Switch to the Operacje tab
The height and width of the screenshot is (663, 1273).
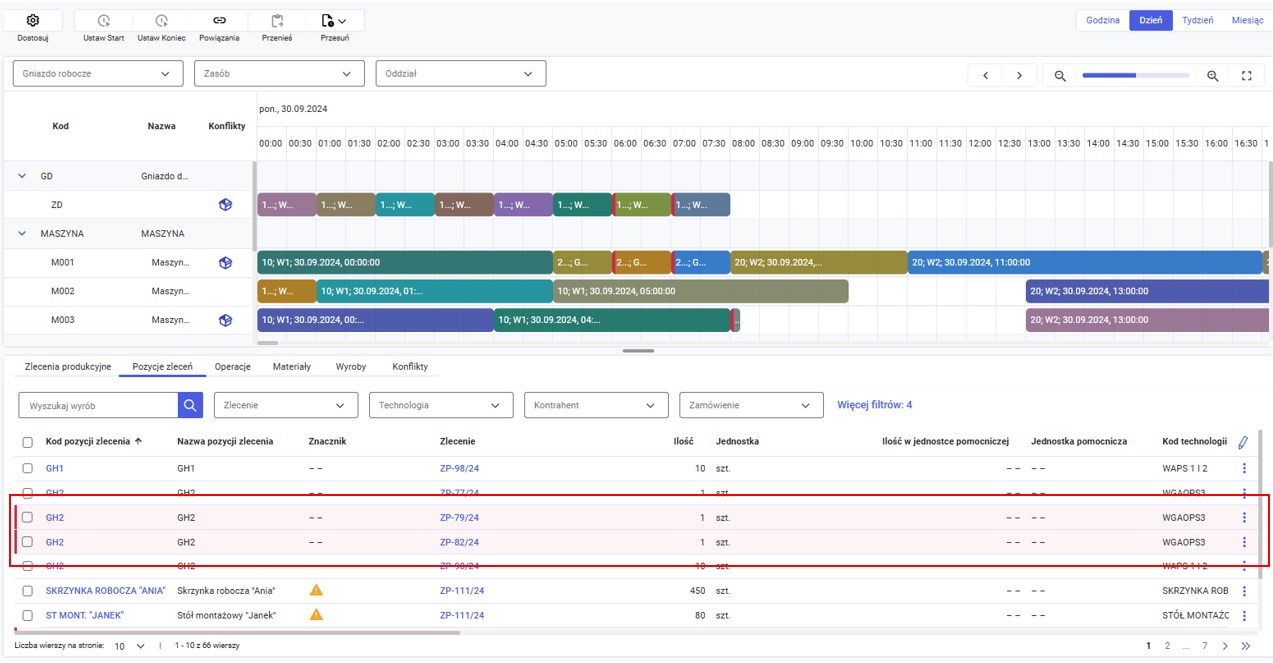point(232,367)
